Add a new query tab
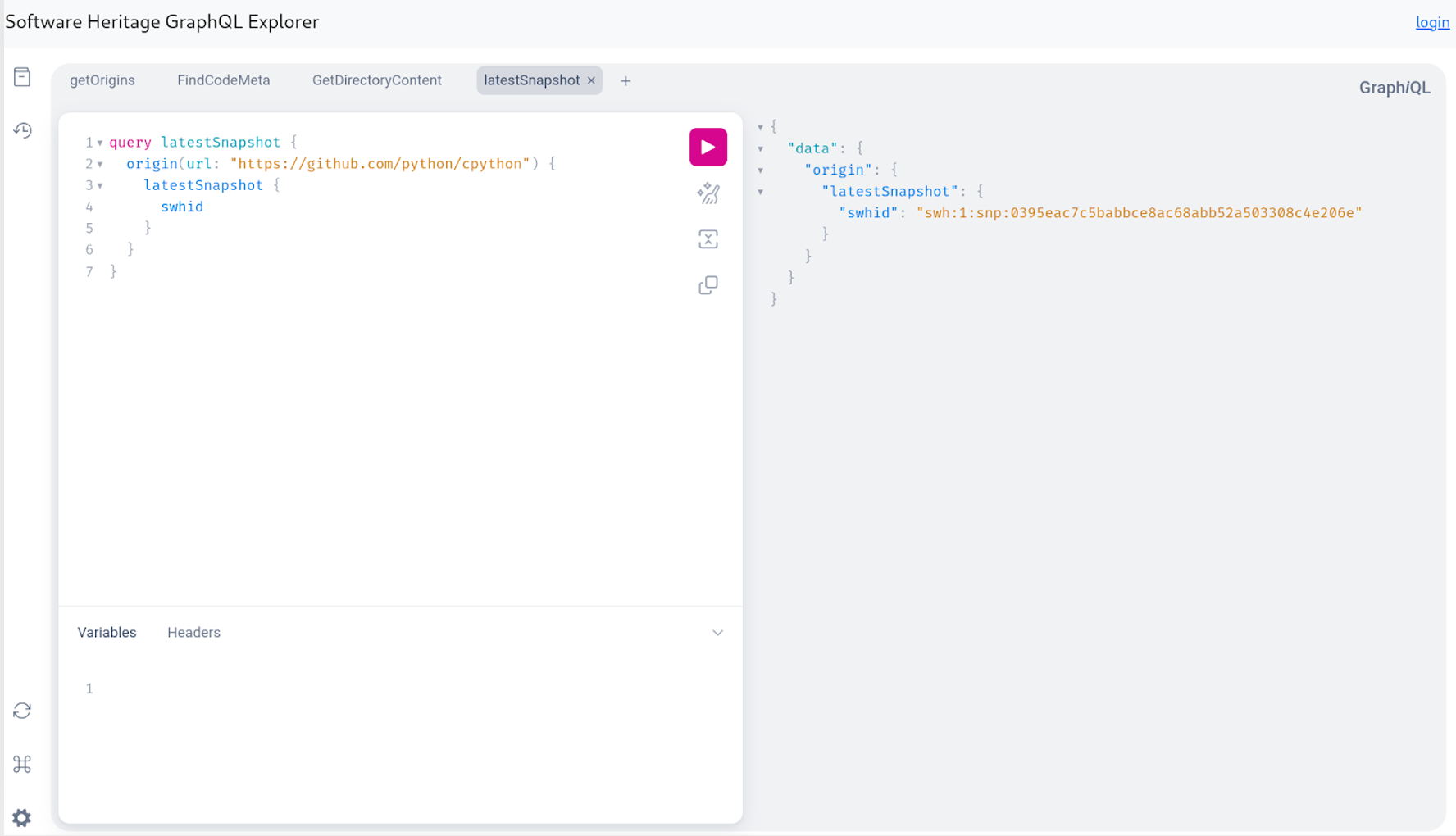The height and width of the screenshot is (836, 1456). [626, 80]
